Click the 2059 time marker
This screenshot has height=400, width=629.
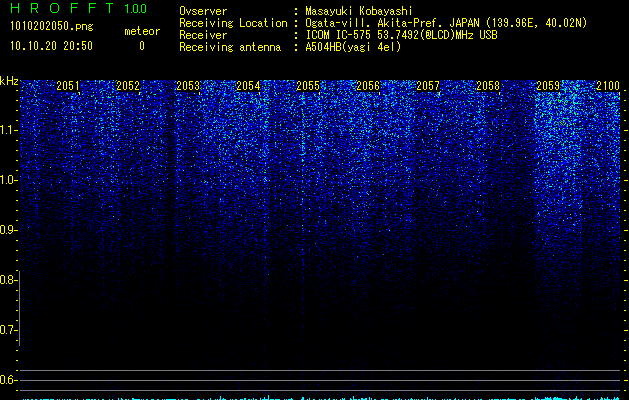click(548, 85)
